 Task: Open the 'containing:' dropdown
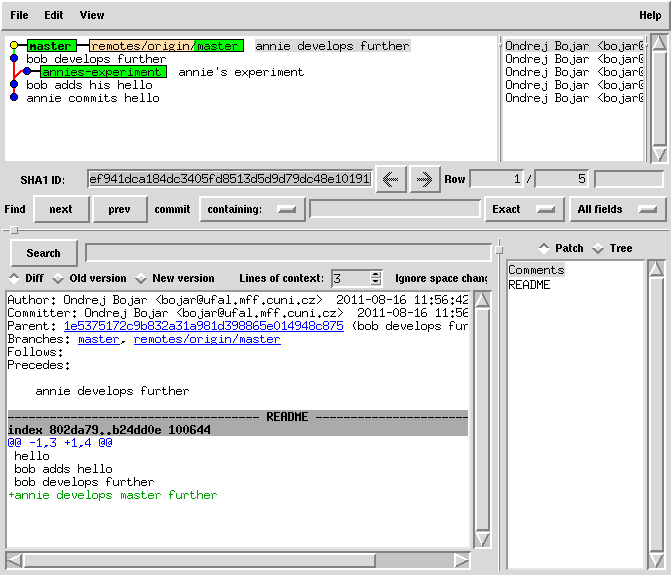(252, 209)
